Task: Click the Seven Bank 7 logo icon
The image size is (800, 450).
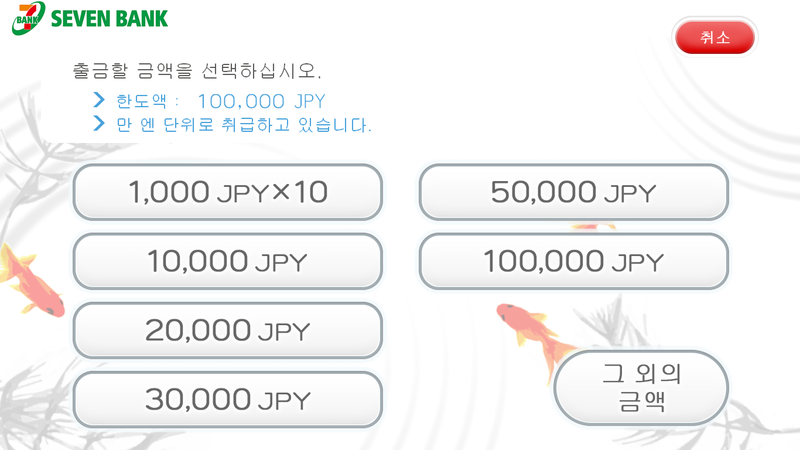Action: (28, 18)
